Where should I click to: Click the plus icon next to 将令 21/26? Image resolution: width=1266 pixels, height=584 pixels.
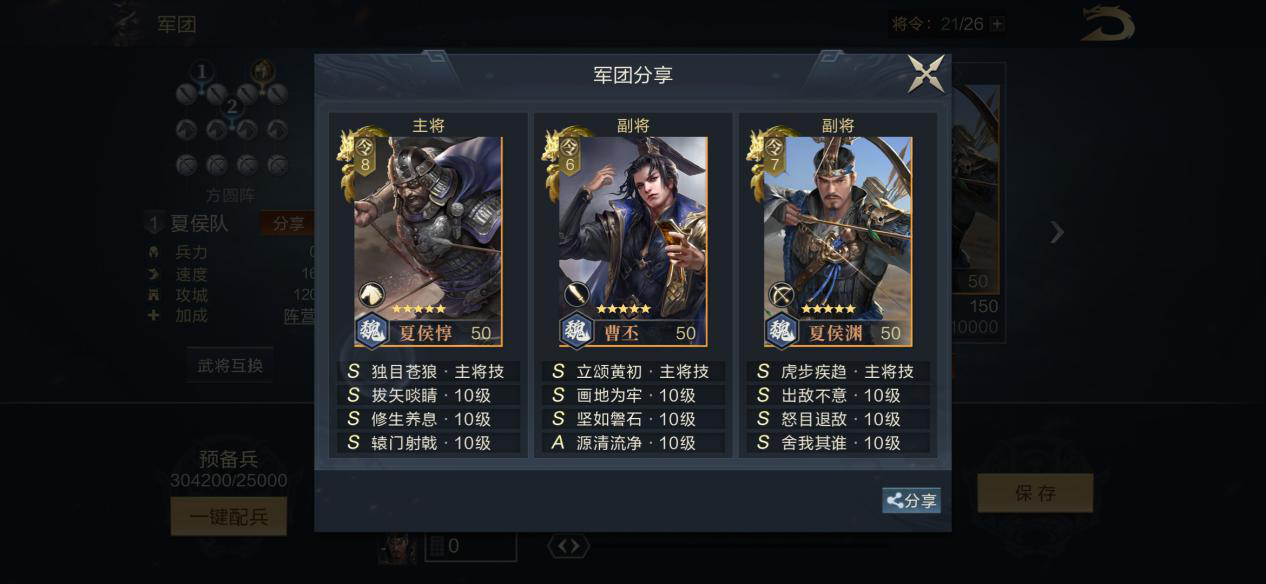(x=997, y=24)
